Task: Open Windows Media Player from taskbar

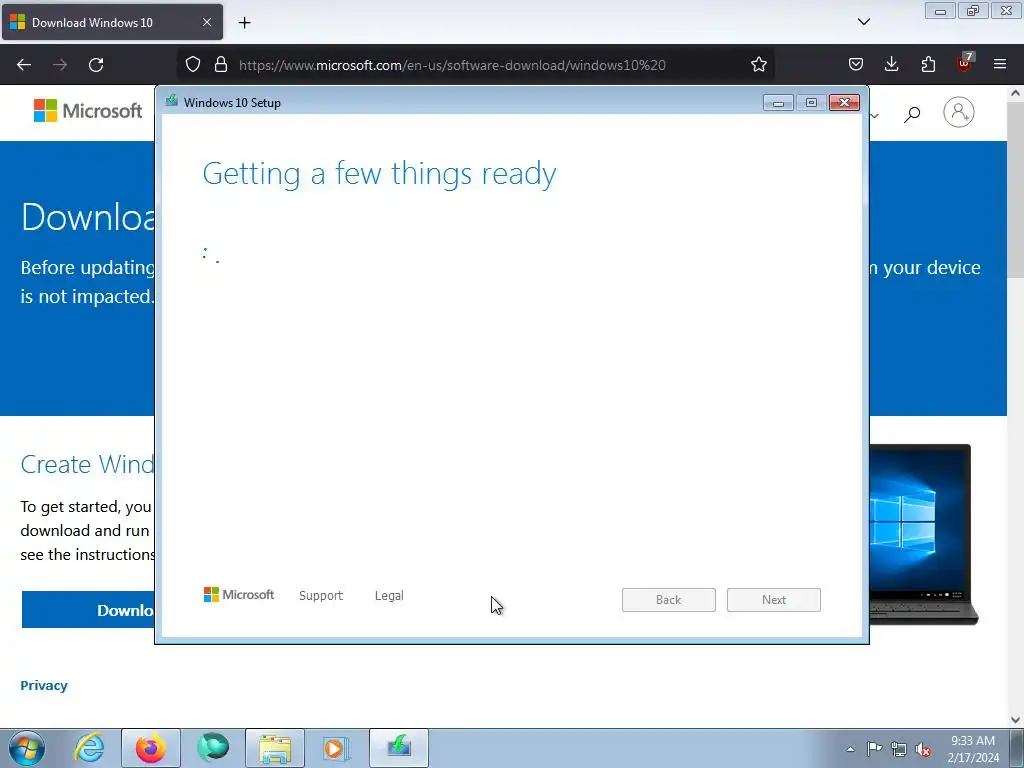Action: point(336,748)
